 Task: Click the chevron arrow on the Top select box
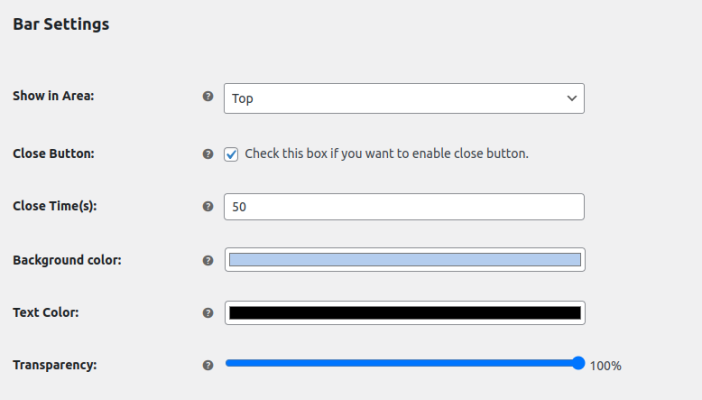pyautogui.click(x=572, y=98)
